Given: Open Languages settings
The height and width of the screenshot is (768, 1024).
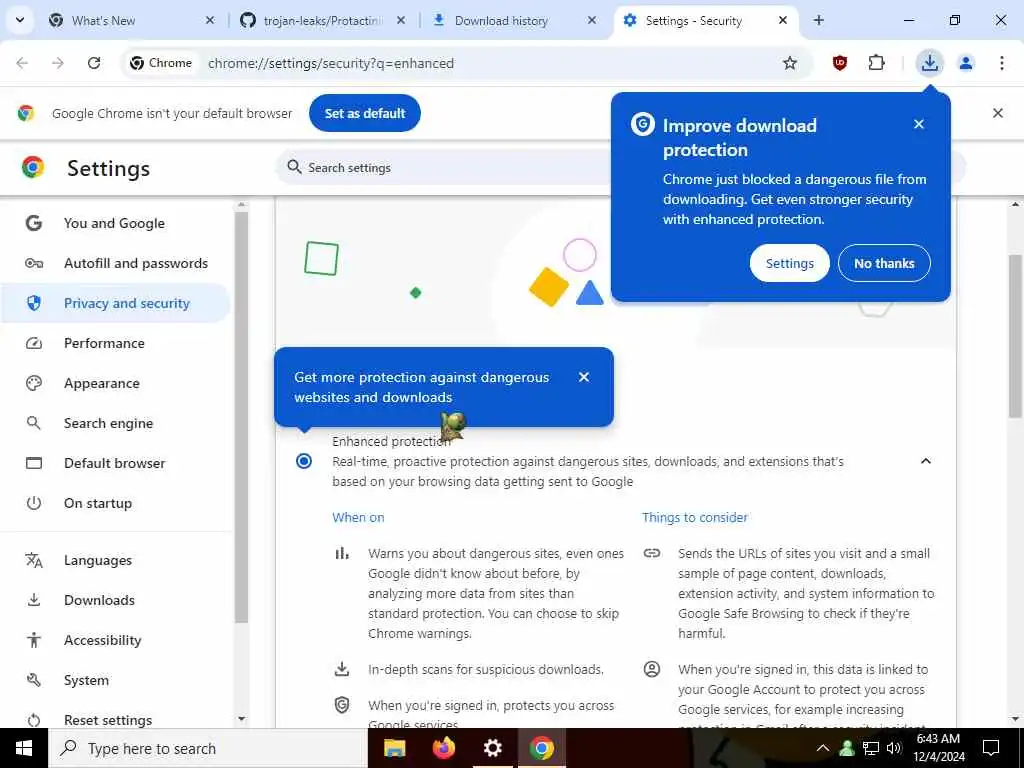Looking at the screenshot, I should tap(115, 560).
